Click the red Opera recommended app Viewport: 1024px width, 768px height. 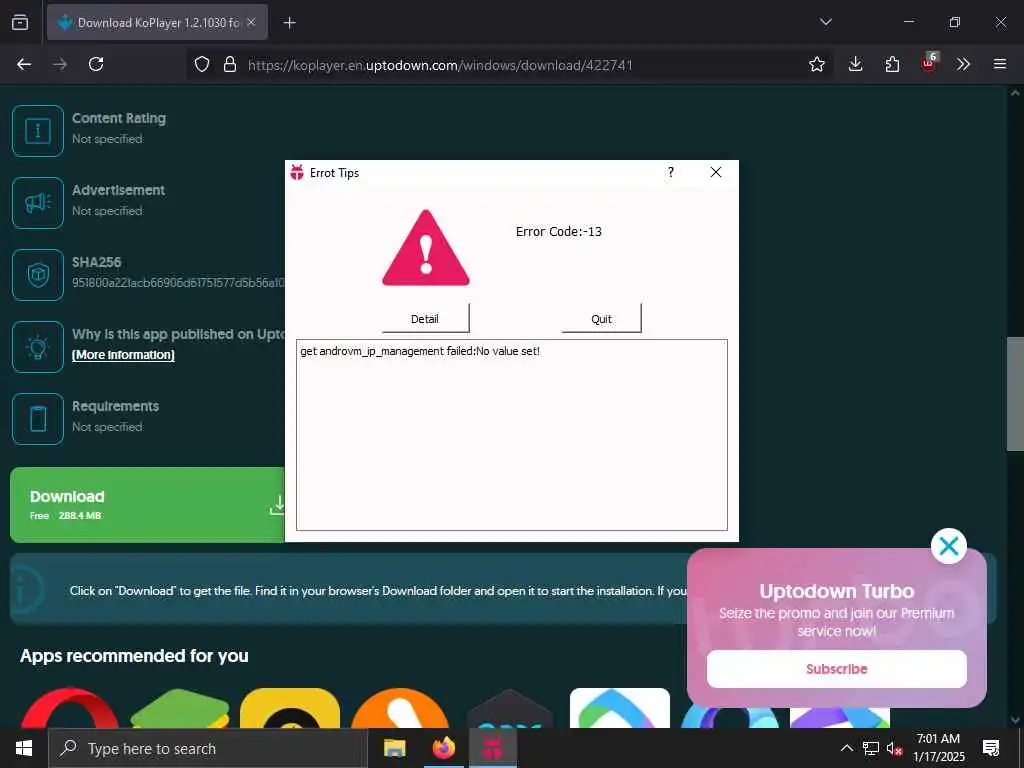70,708
